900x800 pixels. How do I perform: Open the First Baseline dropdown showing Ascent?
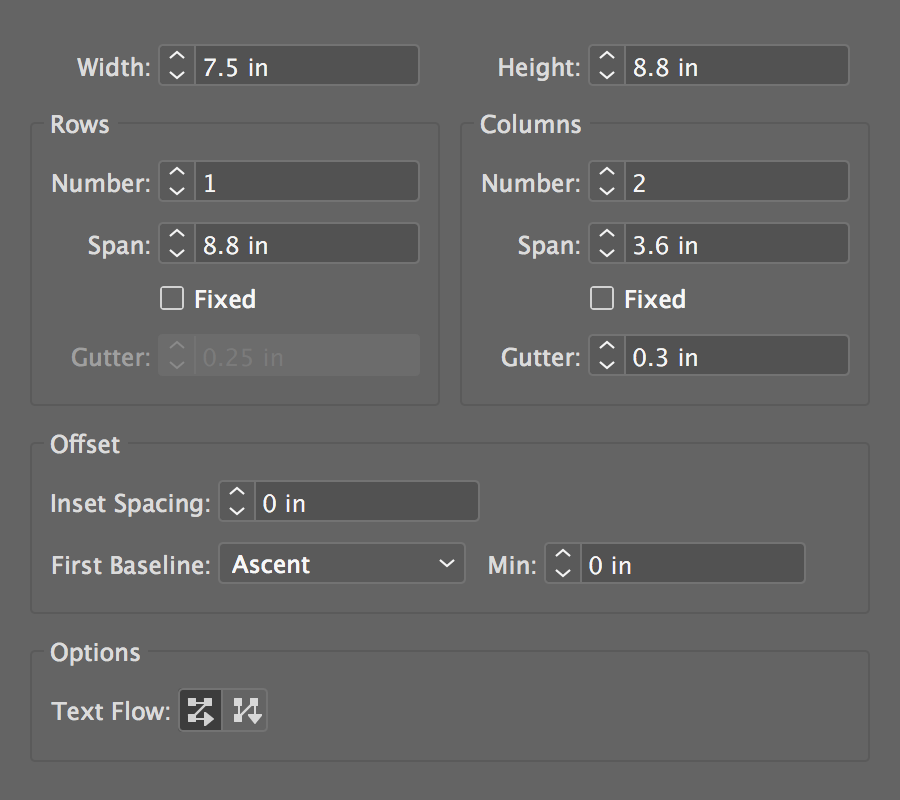pos(342,563)
